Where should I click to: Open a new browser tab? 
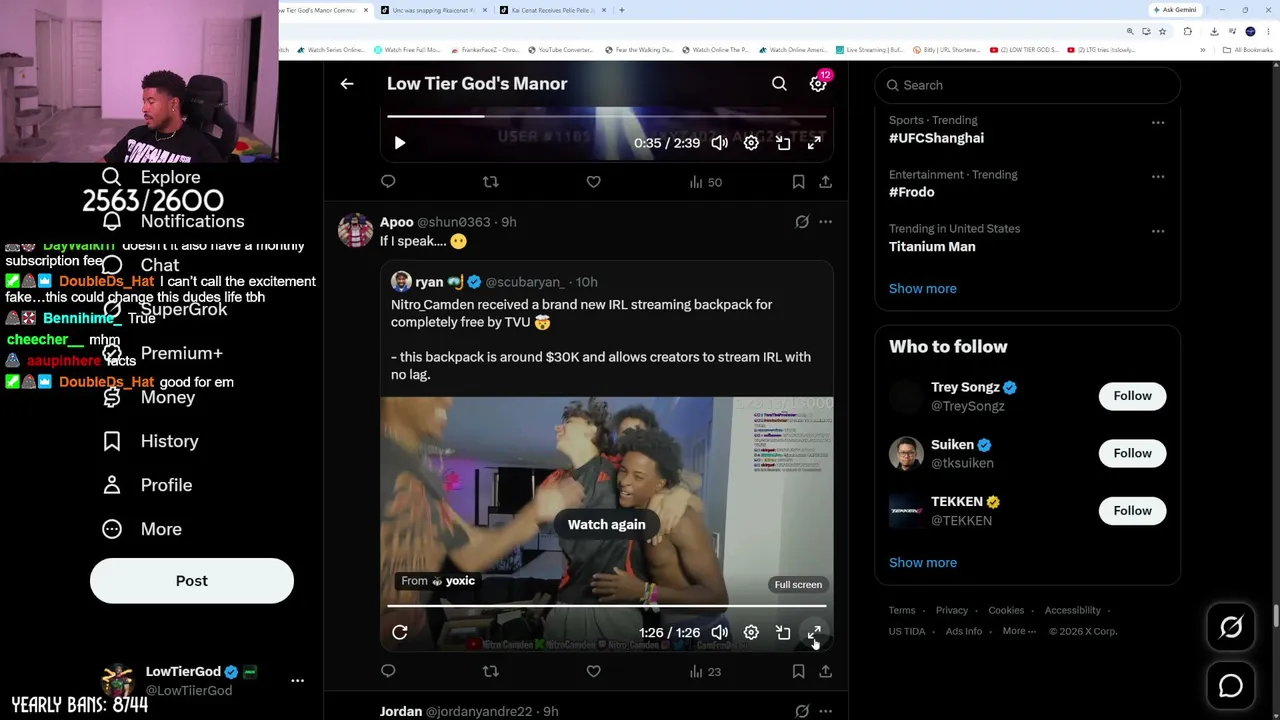click(621, 10)
